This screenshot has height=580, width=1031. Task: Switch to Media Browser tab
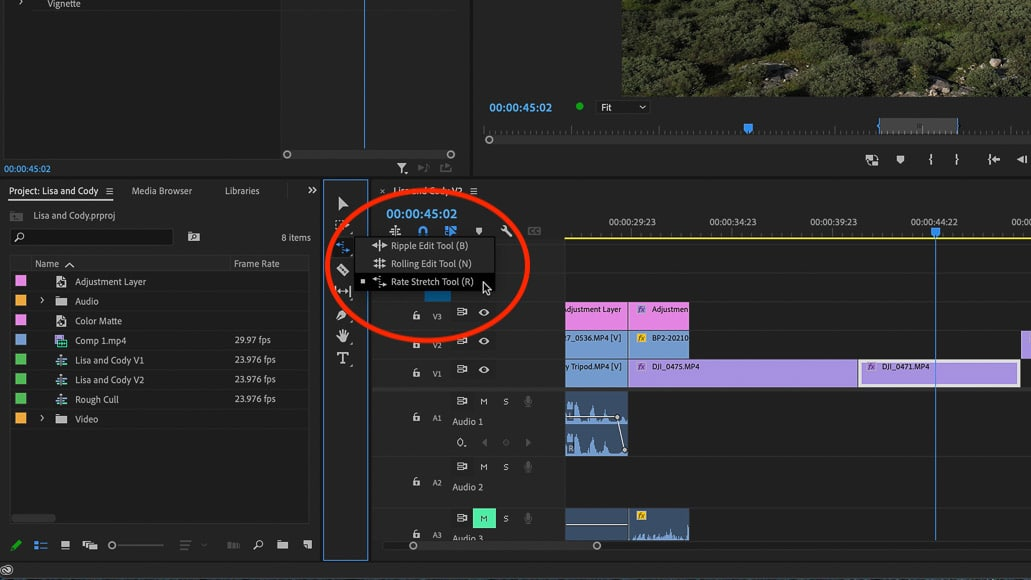point(162,191)
